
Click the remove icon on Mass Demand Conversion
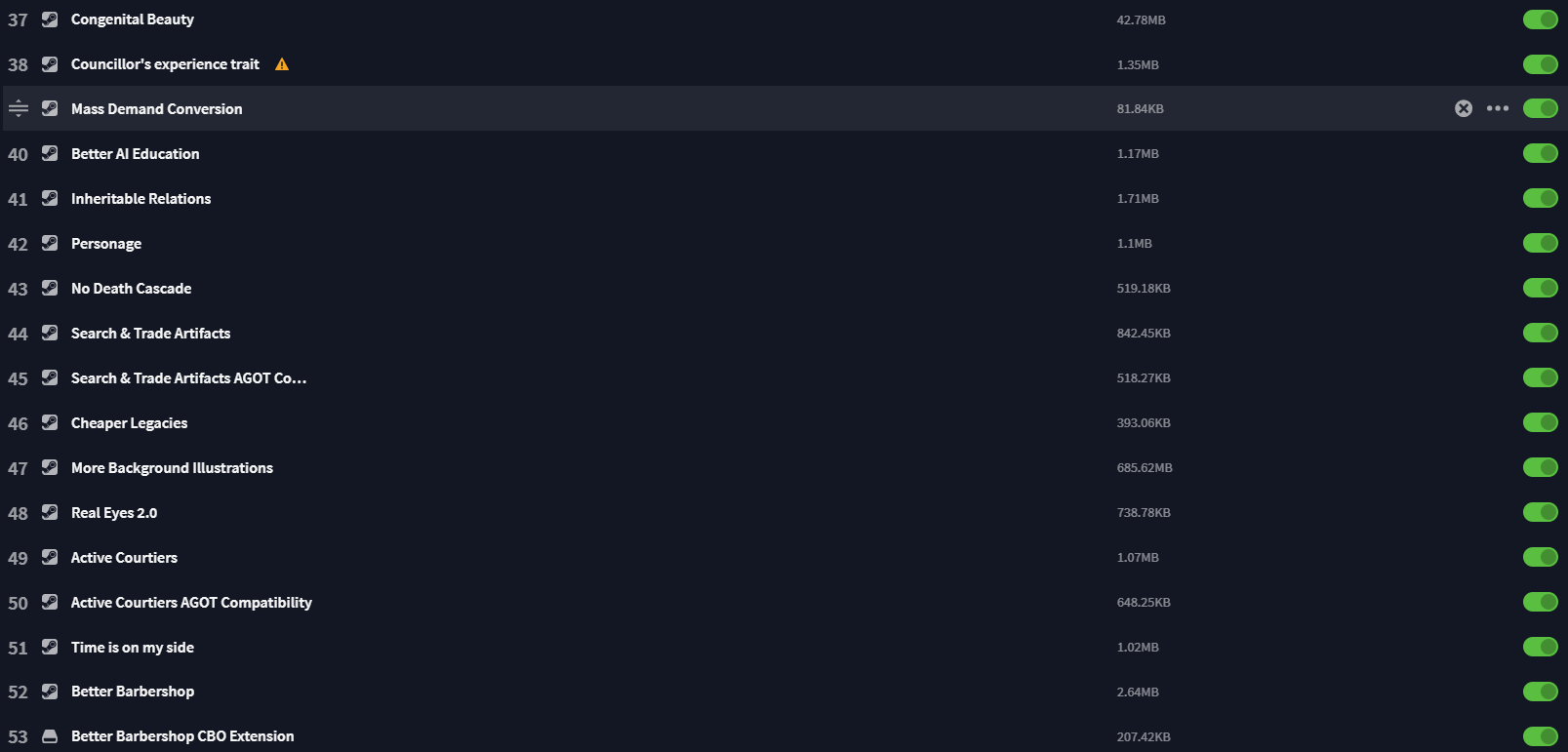[x=1463, y=108]
